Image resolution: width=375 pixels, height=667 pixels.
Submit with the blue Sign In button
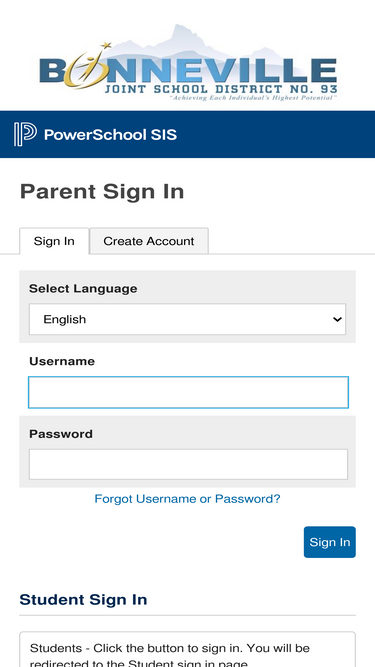[330, 542]
